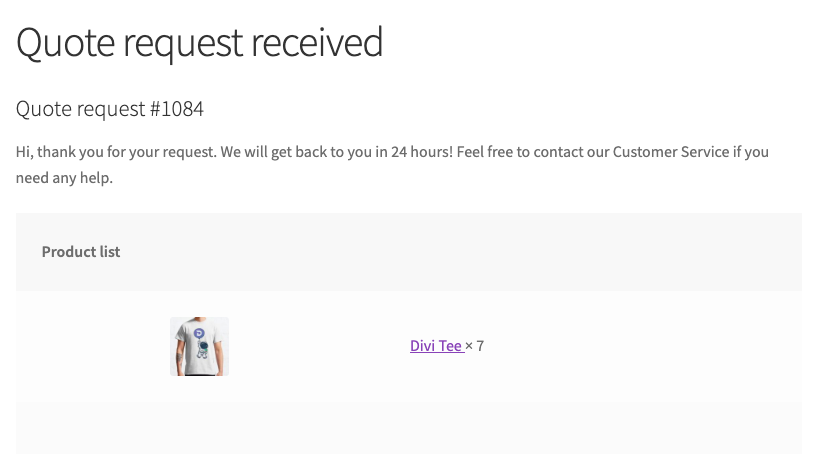This screenshot has height=465, width=814.
Task: Select the "Quote request #1084" subheading
Action: click(x=110, y=109)
